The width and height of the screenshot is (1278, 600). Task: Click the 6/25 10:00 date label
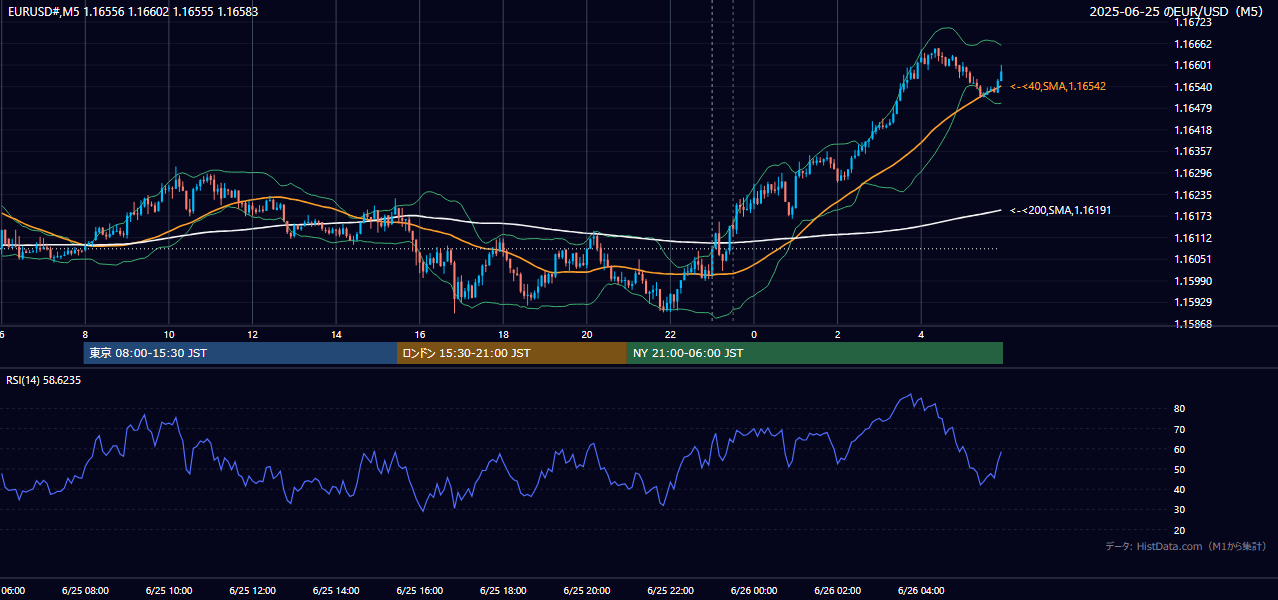pyautogui.click(x=169, y=591)
